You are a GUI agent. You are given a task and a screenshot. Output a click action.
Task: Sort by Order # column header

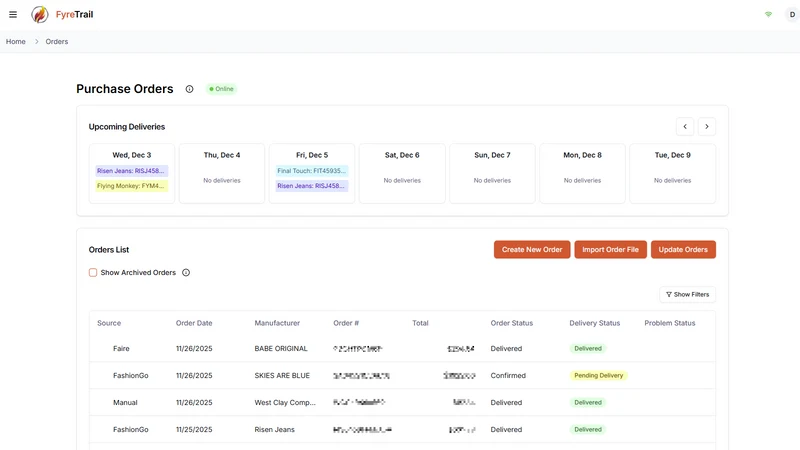(x=346, y=323)
